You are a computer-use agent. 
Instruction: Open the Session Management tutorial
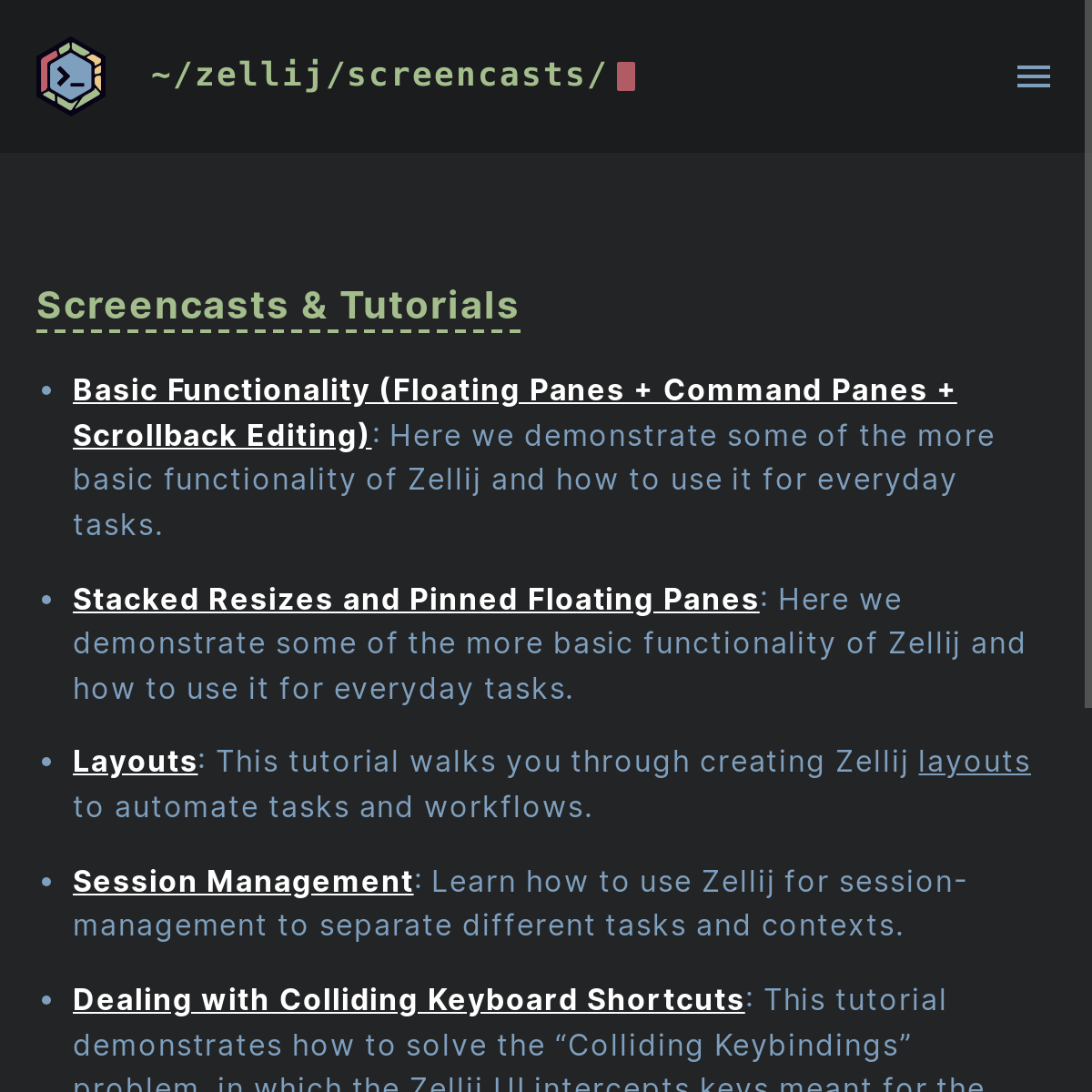[243, 882]
